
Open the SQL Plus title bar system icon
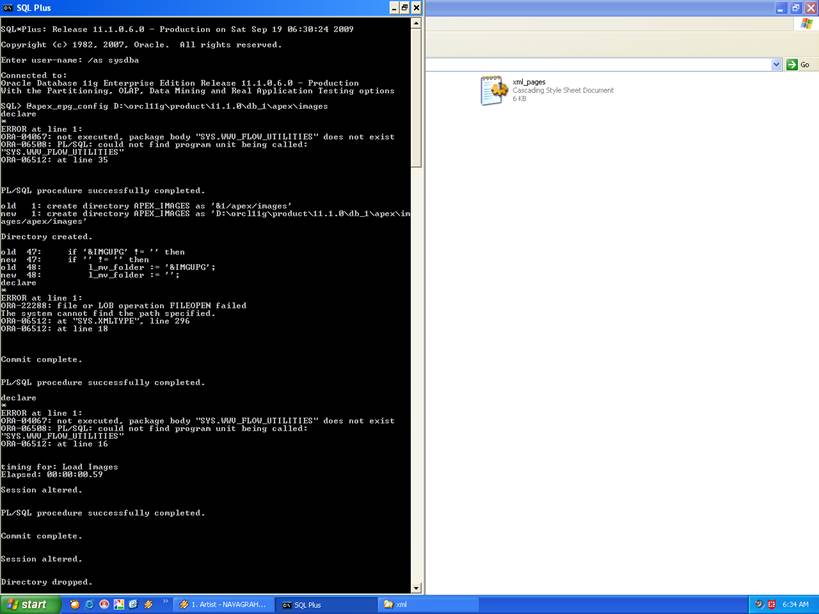click(7, 8)
